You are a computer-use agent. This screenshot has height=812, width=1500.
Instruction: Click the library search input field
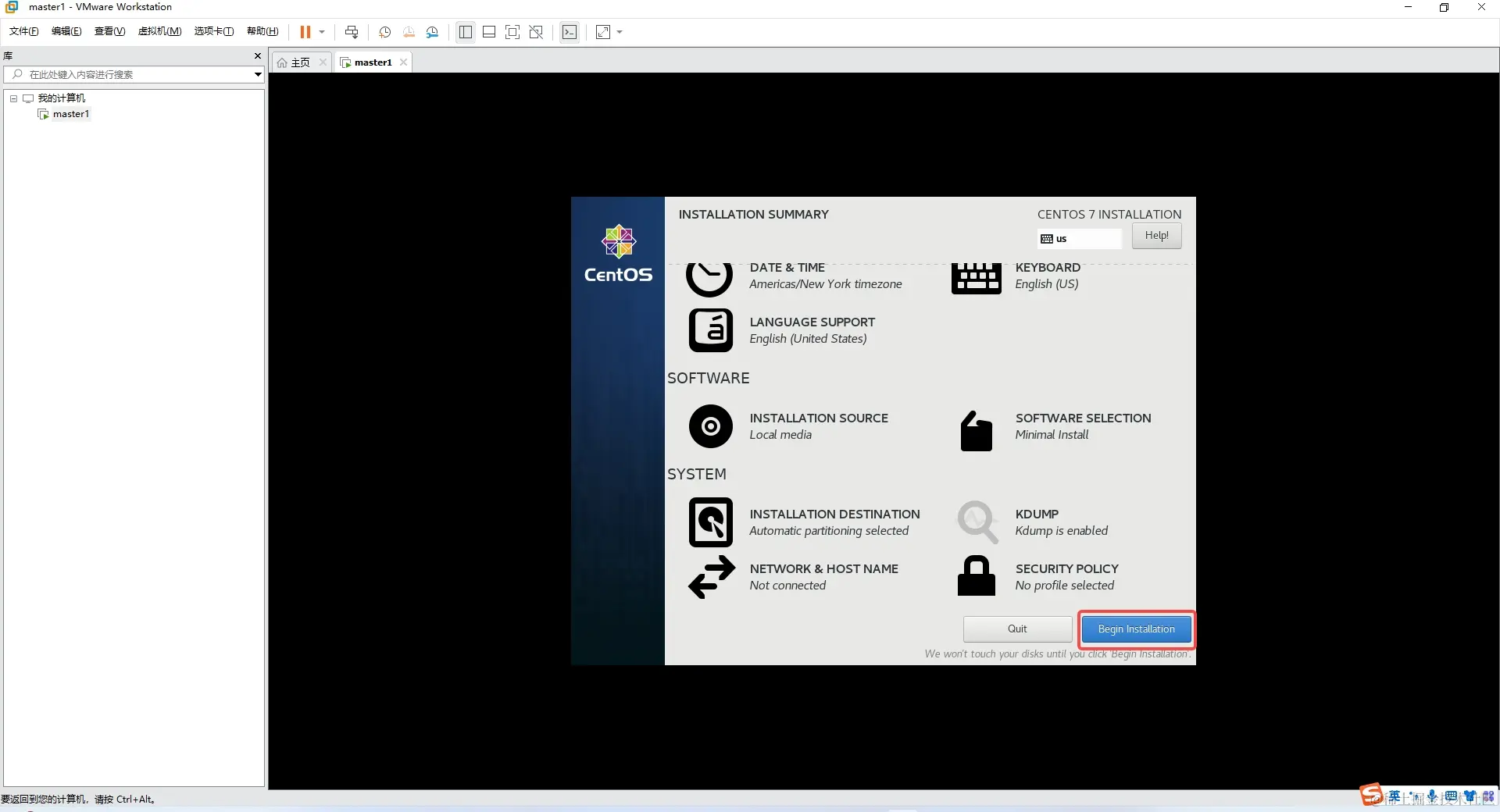pos(133,74)
